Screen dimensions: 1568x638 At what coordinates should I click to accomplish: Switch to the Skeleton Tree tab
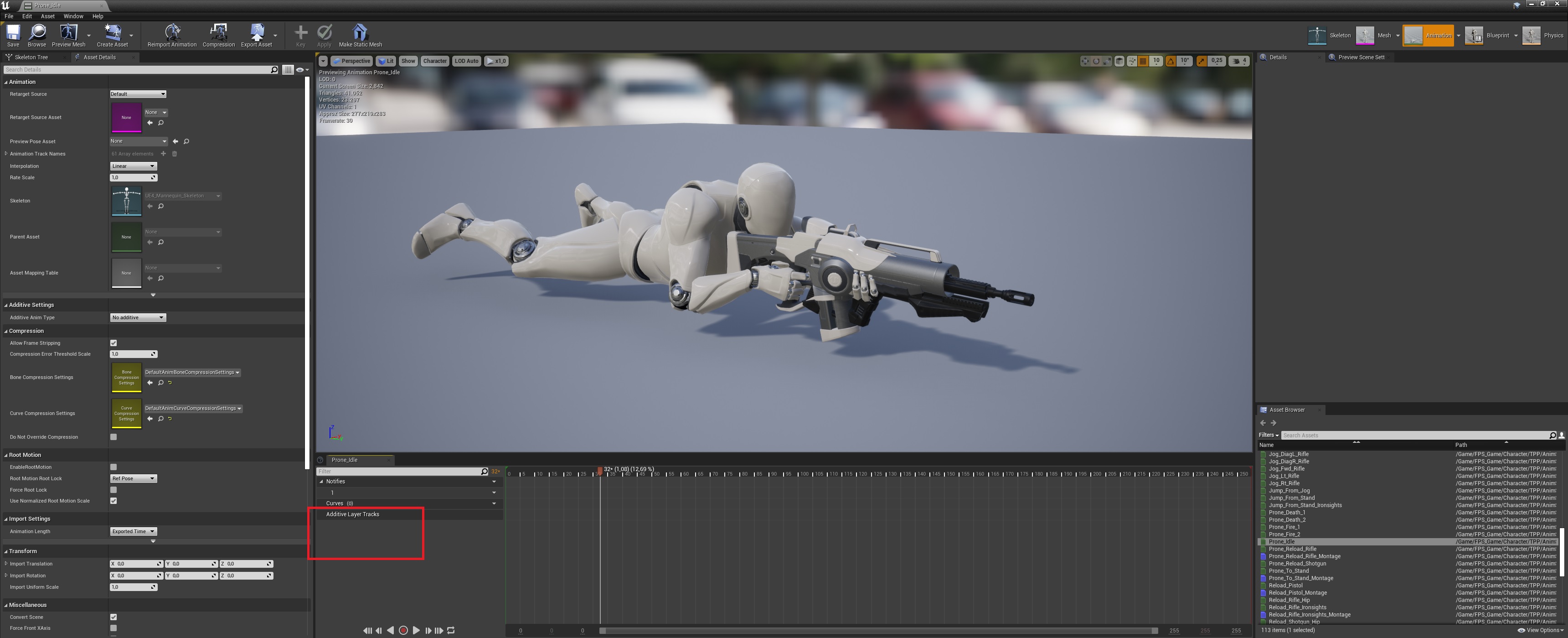click(x=31, y=57)
